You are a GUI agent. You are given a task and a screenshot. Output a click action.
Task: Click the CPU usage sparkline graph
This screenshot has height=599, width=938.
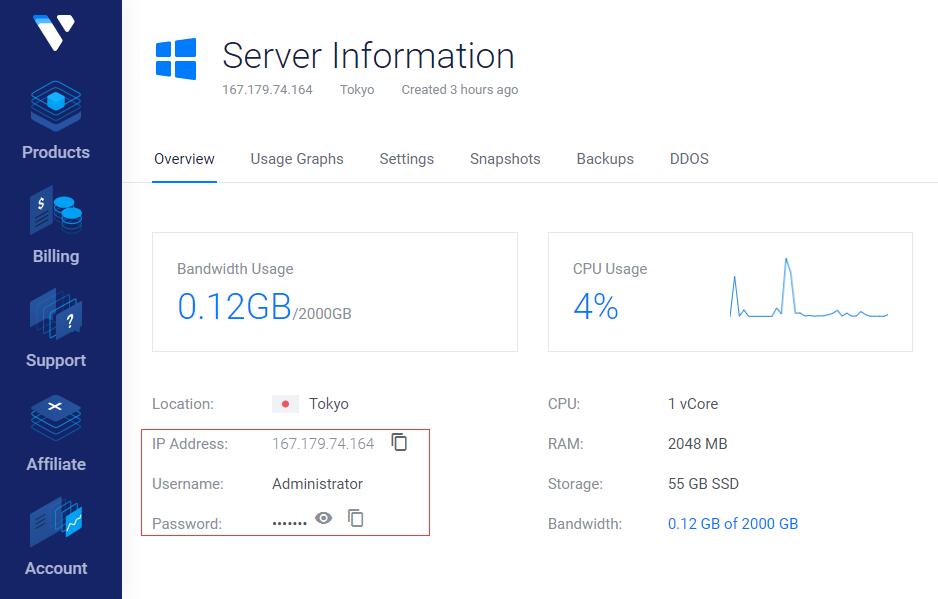(808, 290)
